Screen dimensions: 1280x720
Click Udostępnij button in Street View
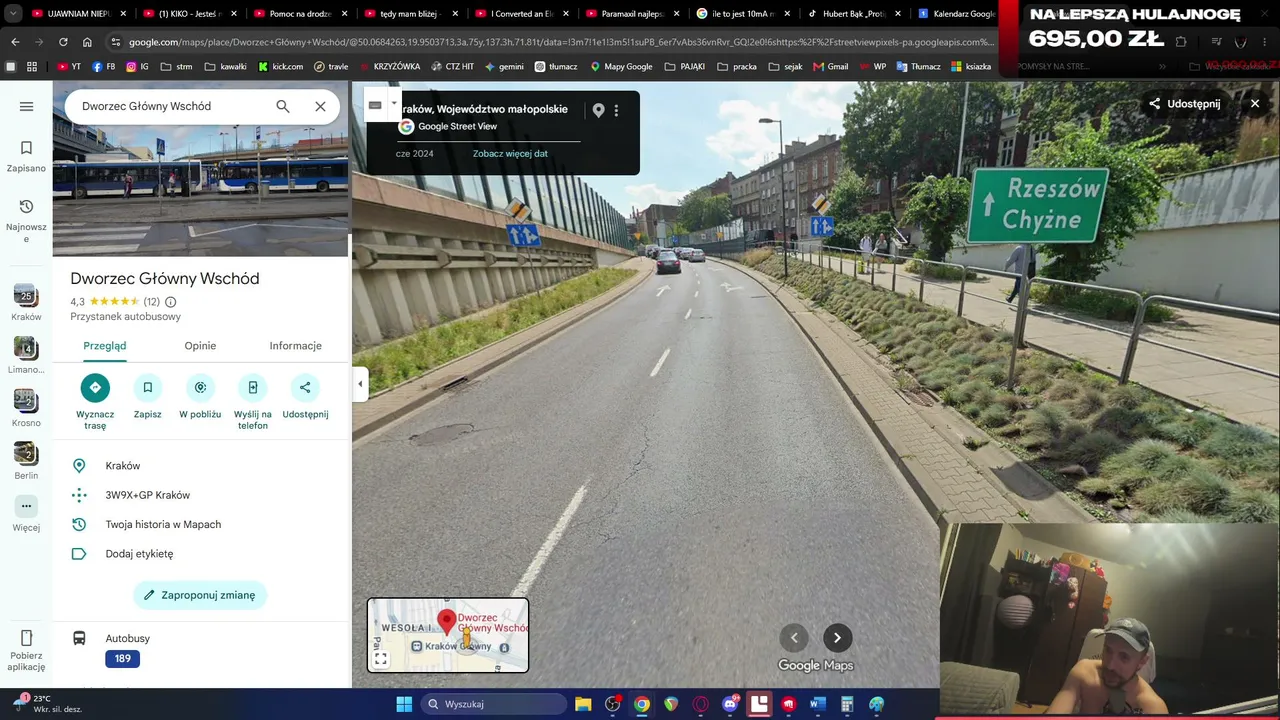pyautogui.click(x=1185, y=104)
